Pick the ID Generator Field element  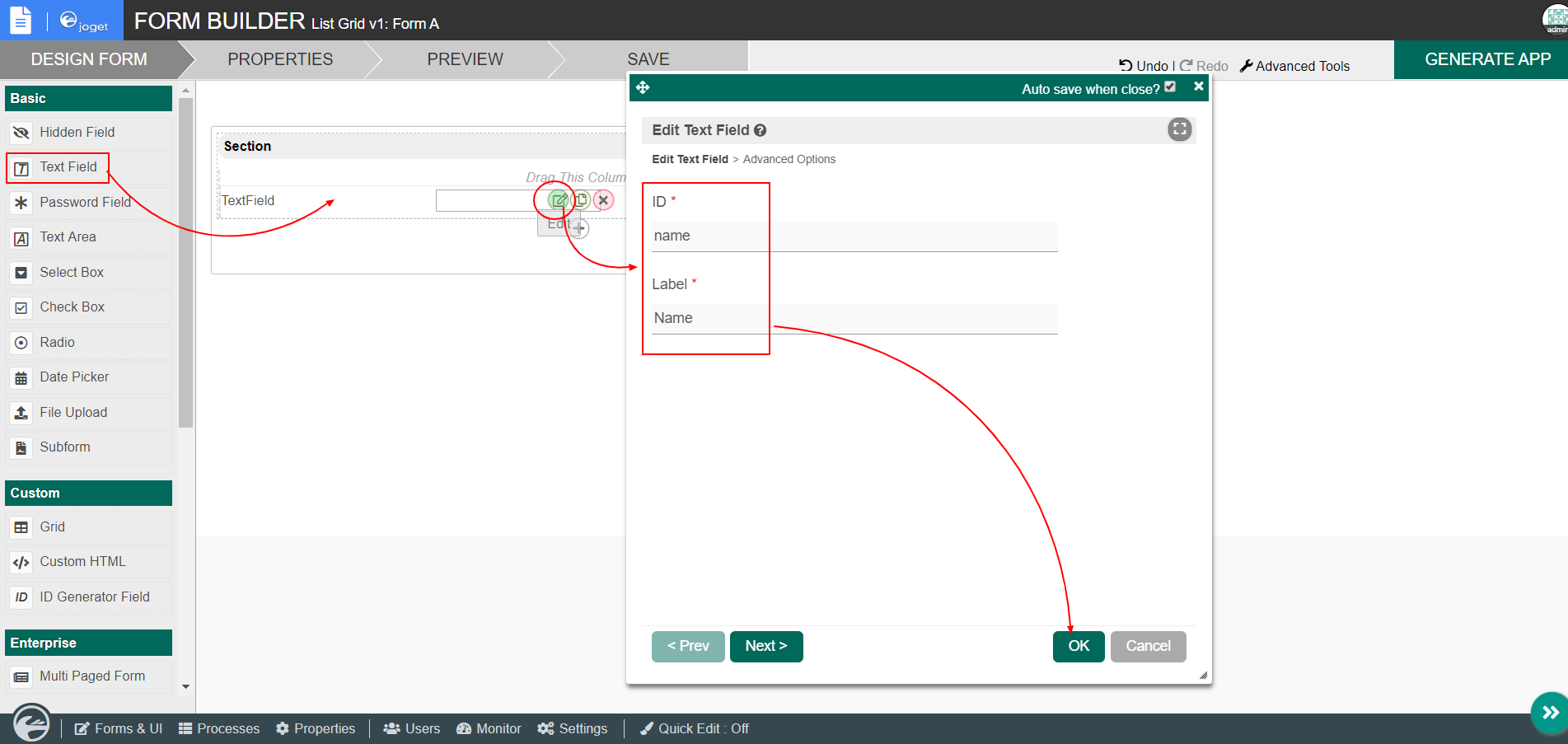(x=94, y=597)
